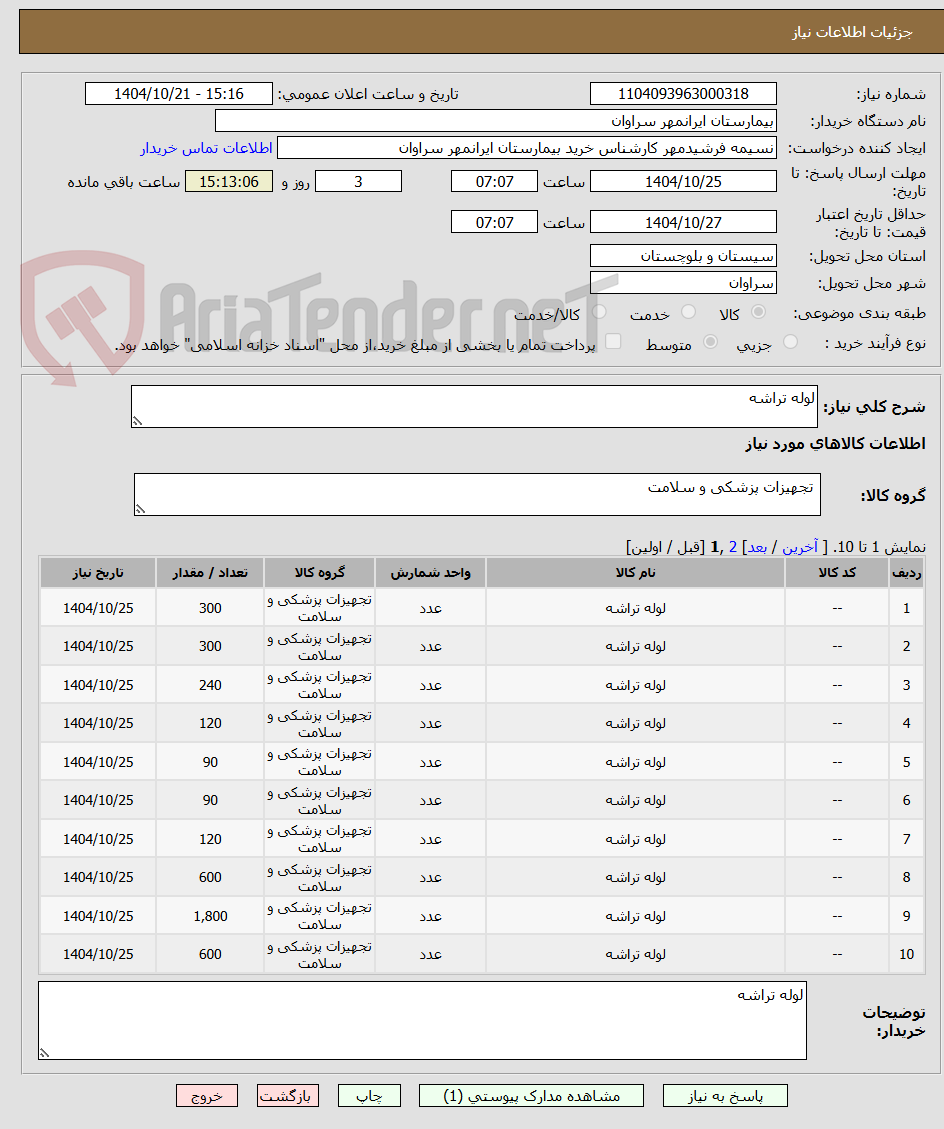
Task: Click quantity 1,800 in row 9
Action: coord(210,916)
